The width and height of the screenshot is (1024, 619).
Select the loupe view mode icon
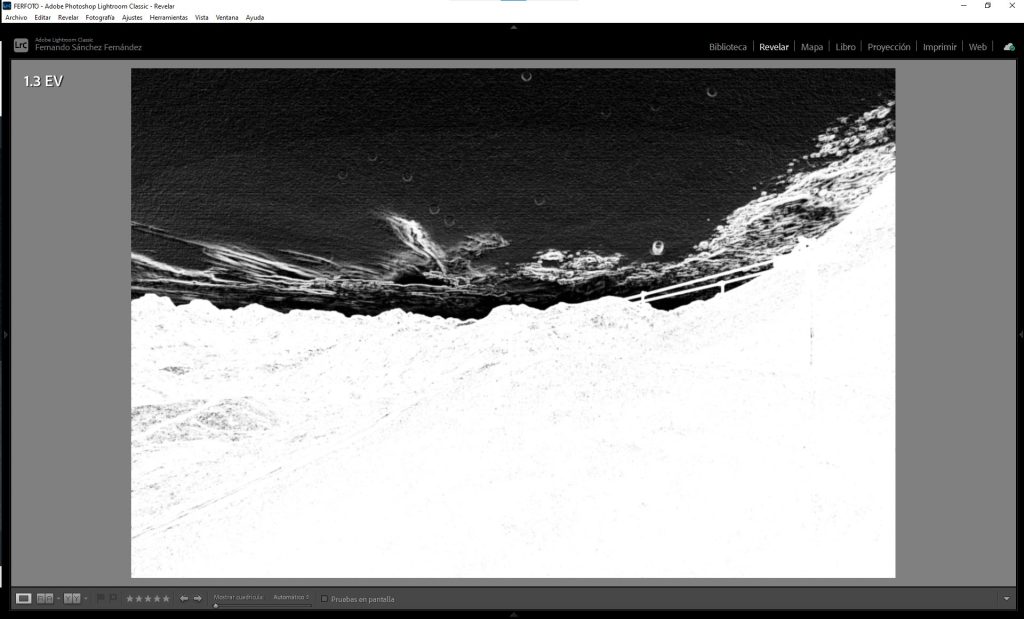tap(24, 598)
